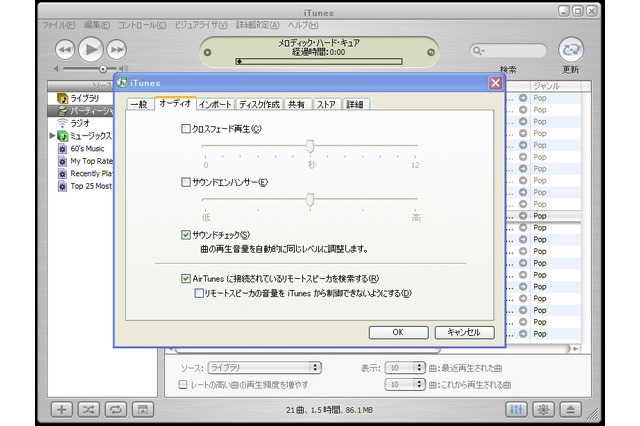Click the OK button

pyautogui.click(x=397, y=332)
